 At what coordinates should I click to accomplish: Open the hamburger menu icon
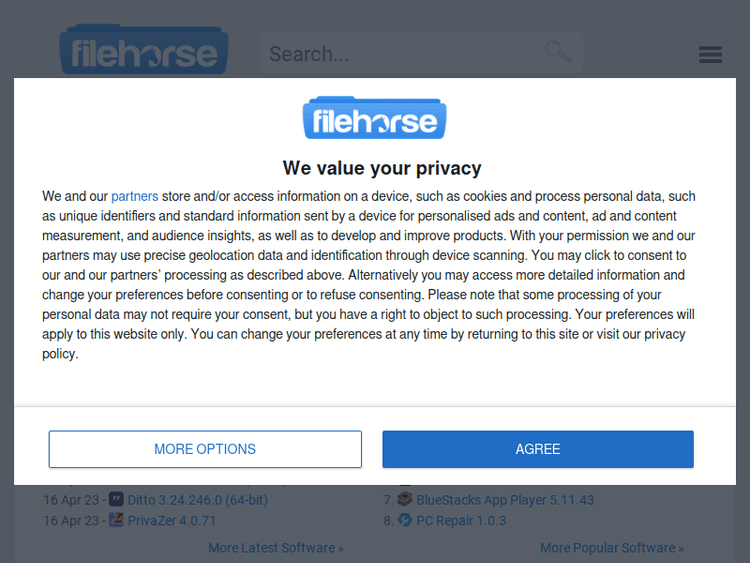coord(710,54)
